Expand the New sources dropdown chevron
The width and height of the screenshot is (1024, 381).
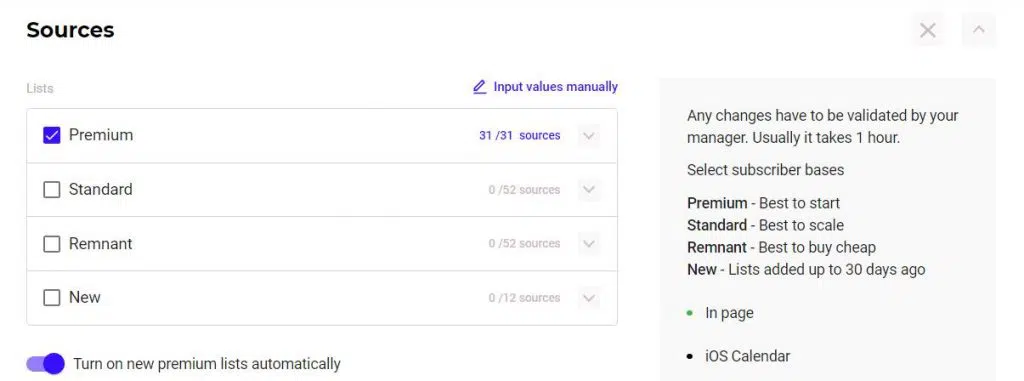click(x=588, y=298)
